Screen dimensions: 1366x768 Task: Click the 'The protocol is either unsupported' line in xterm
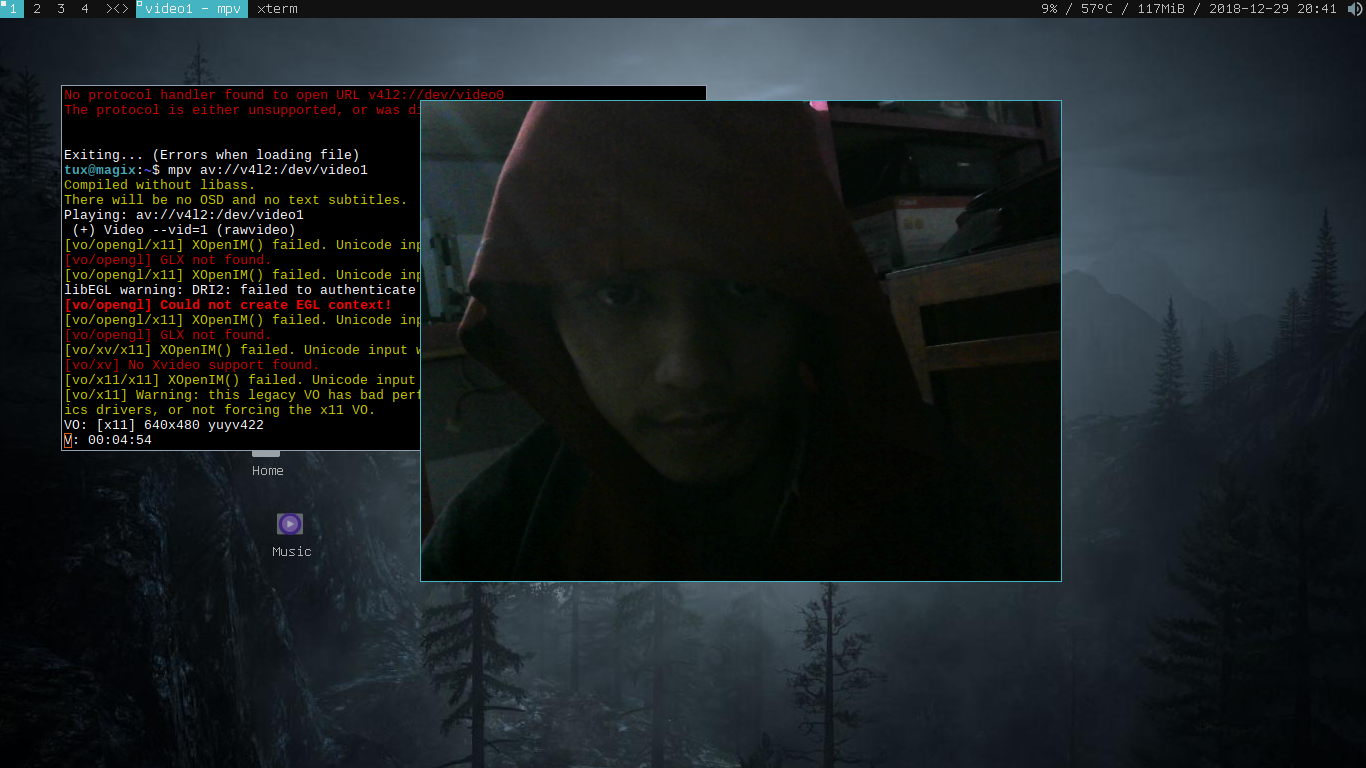[x=242, y=110]
